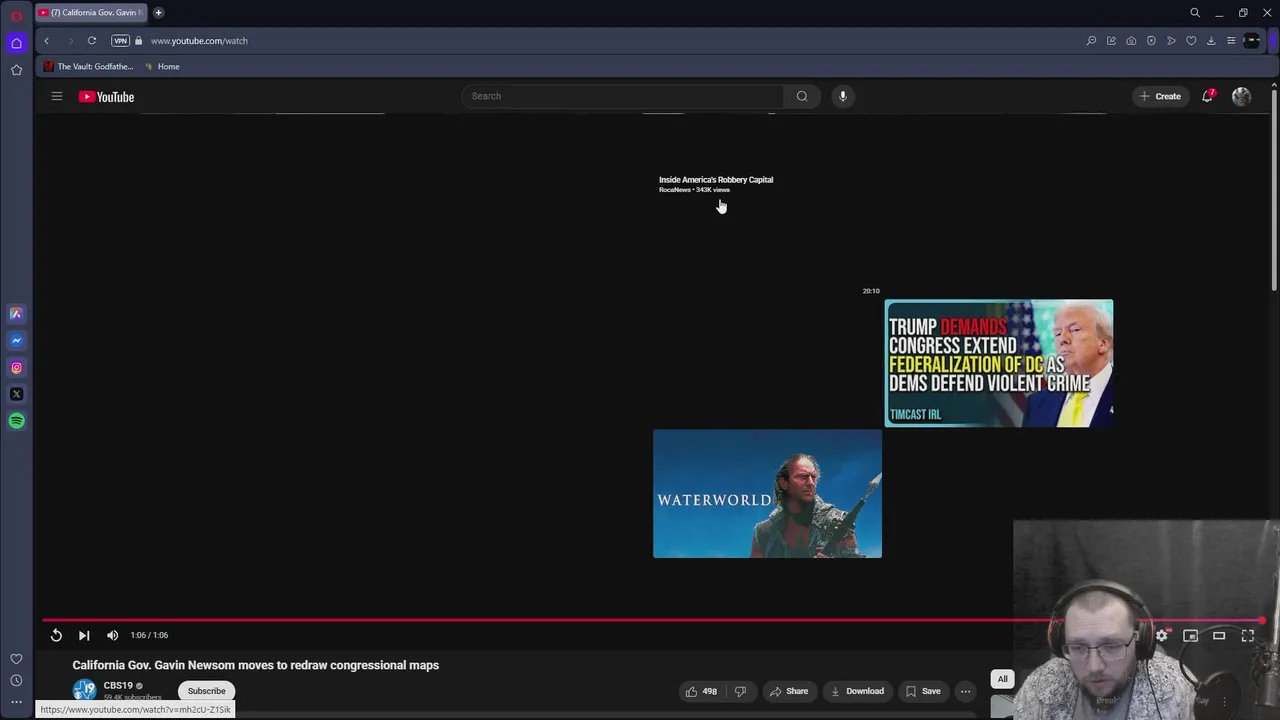Open Messenger in Opera sidebar
Viewport: 1280px width, 720px height.
[x=16, y=340]
